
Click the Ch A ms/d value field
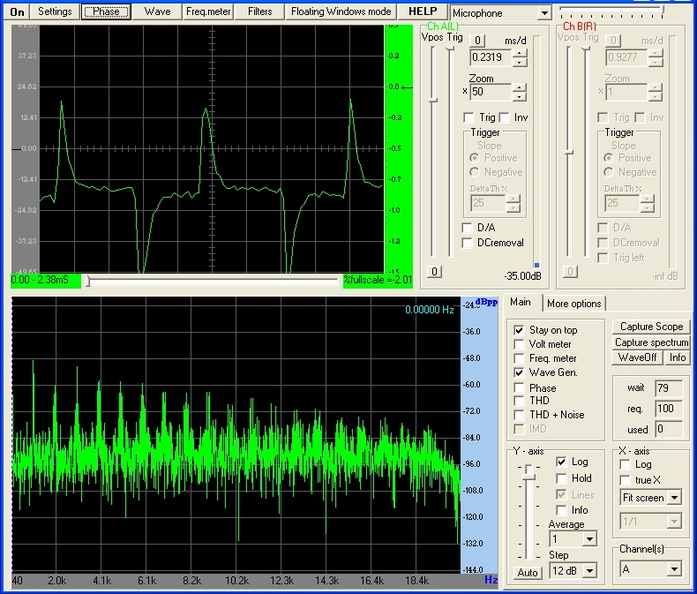click(x=491, y=57)
